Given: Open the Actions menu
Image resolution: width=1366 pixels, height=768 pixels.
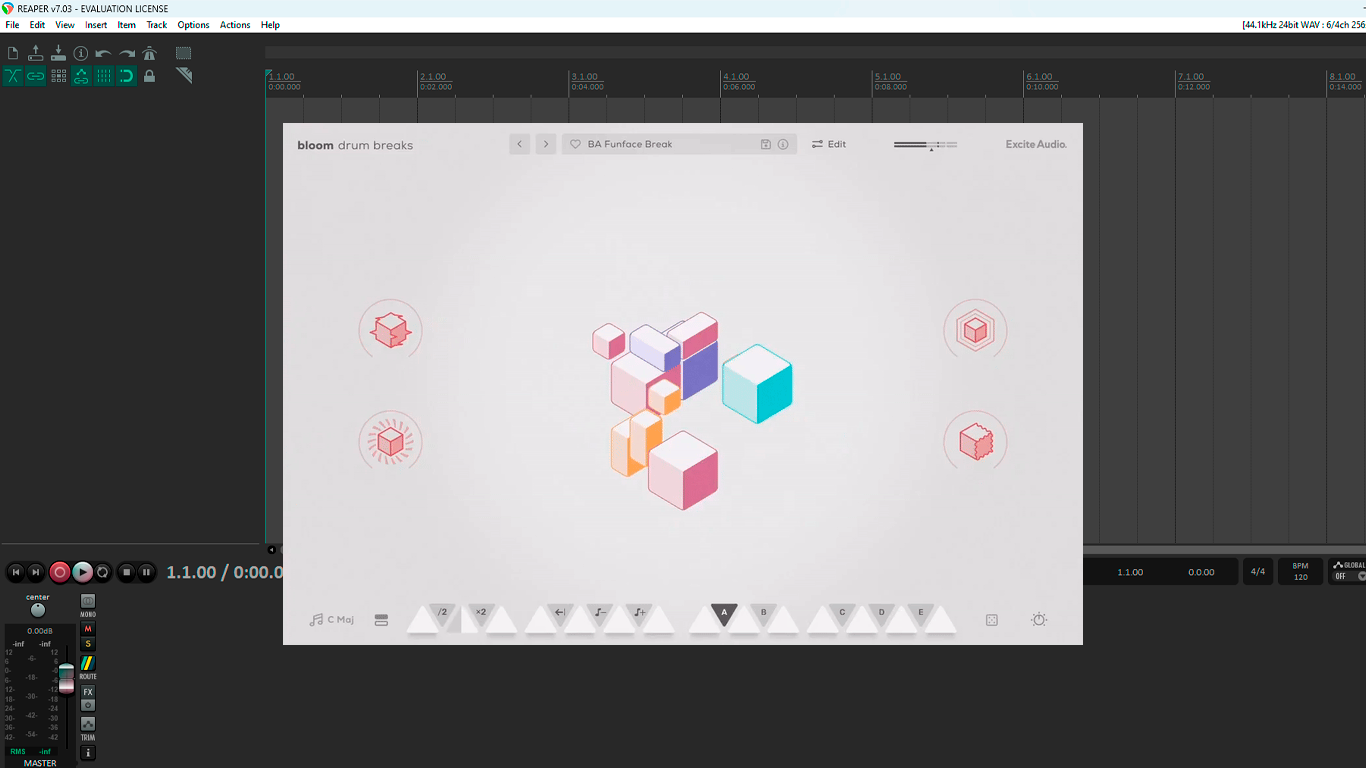Looking at the screenshot, I should 235,25.
